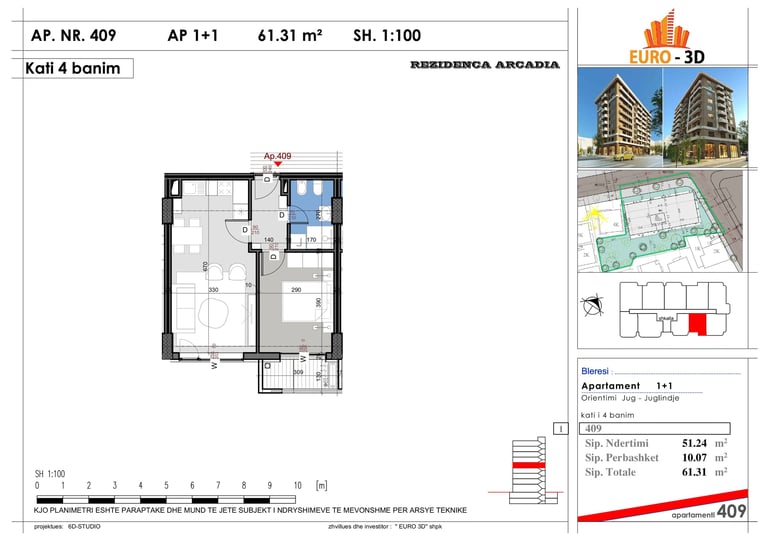Click the kitchen counter at top of plan
This screenshot has width=768, height=542.
[215, 189]
